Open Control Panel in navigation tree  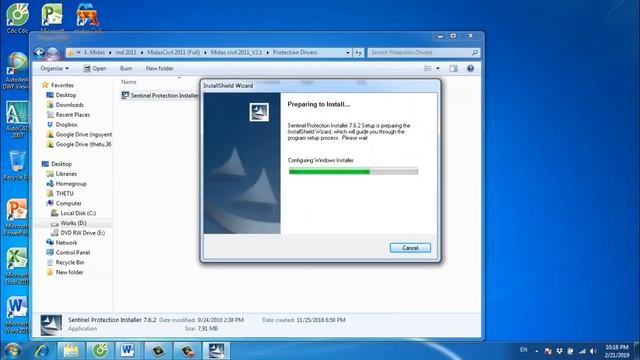coord(68,253)
